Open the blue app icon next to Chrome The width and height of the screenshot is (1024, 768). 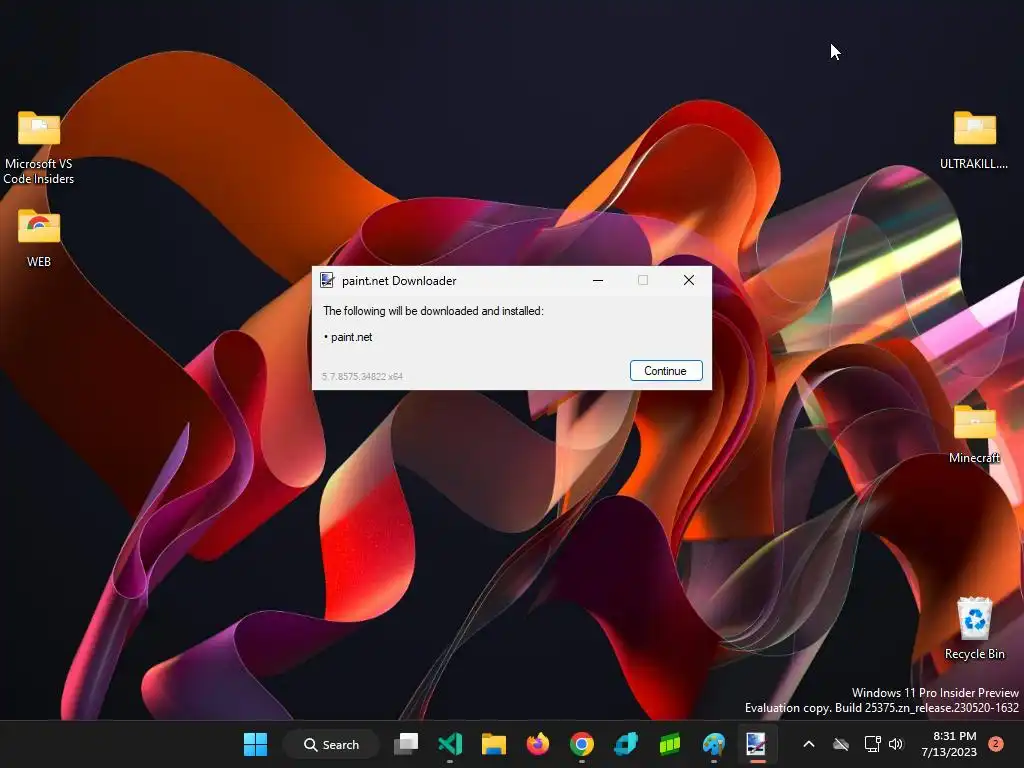pos(626,744)
